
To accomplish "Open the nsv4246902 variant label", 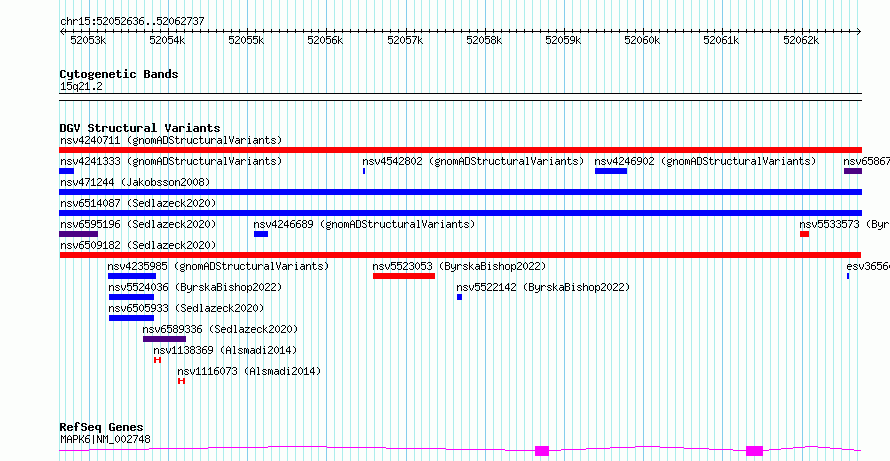I will (705, 161).
